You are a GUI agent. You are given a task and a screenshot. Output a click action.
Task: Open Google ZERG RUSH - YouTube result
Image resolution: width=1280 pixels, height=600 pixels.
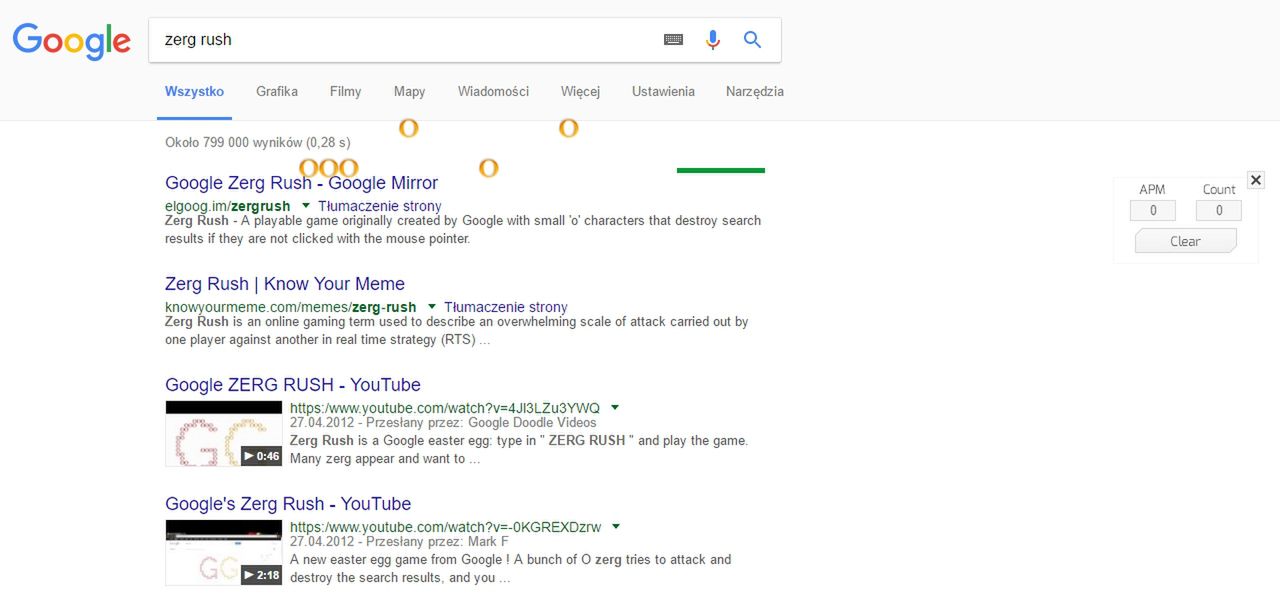click(293, 385)
